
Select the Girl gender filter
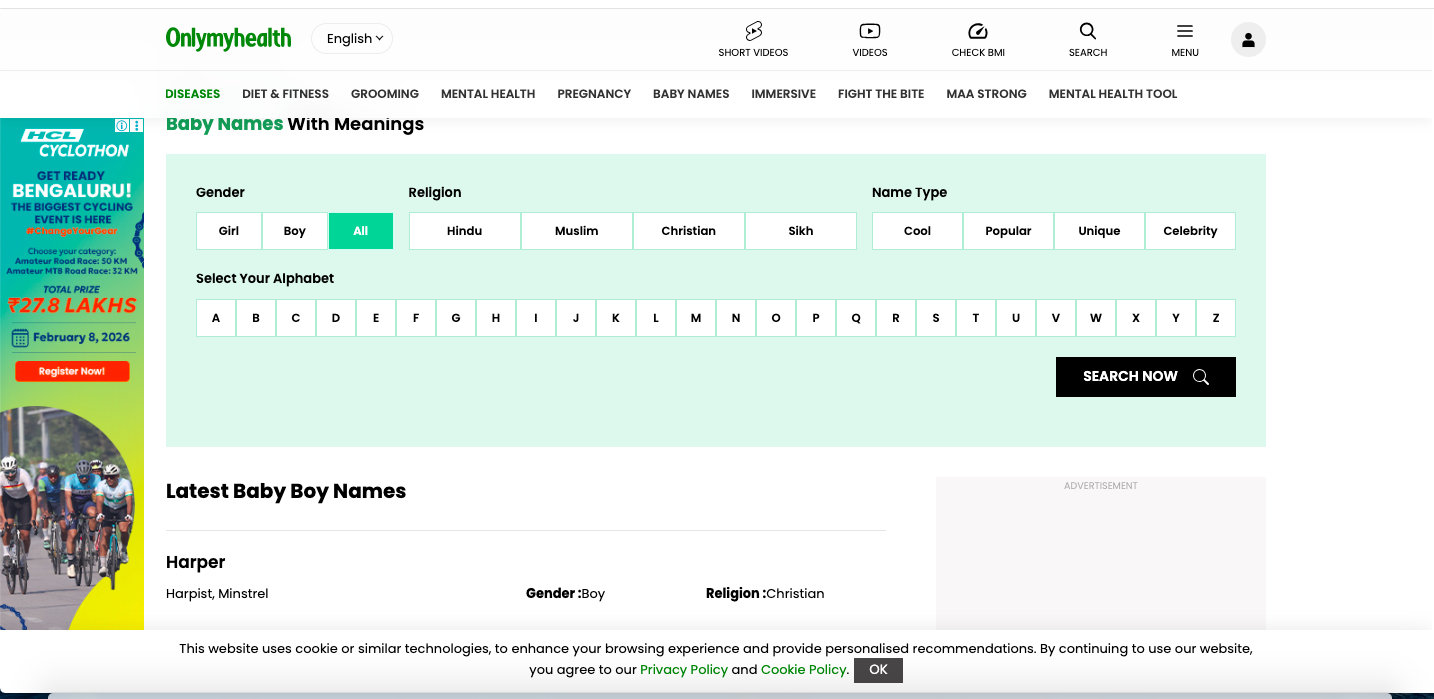229,231
